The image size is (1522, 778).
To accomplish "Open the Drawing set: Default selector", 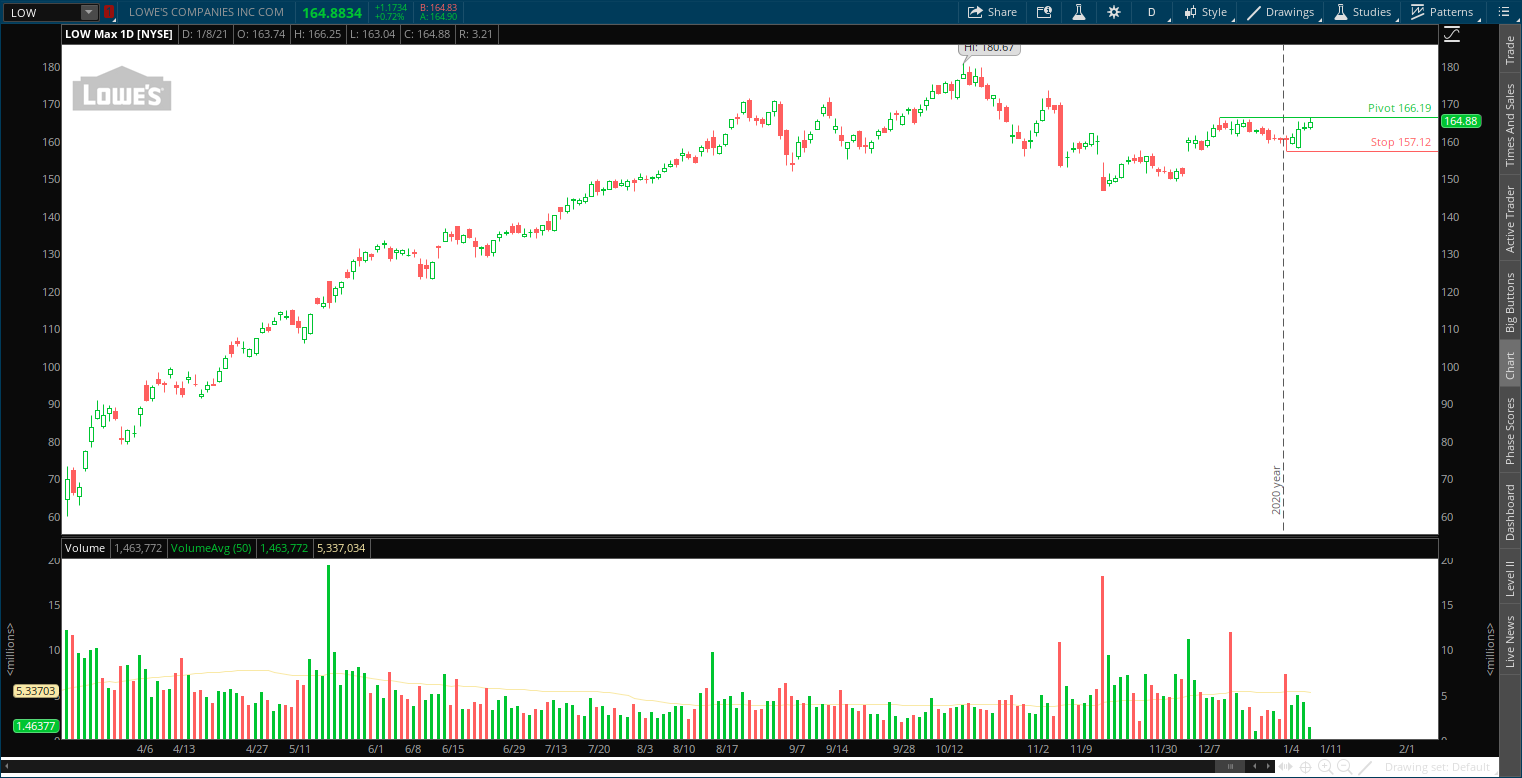I will pyautogui.click(x=1439, y=767).
